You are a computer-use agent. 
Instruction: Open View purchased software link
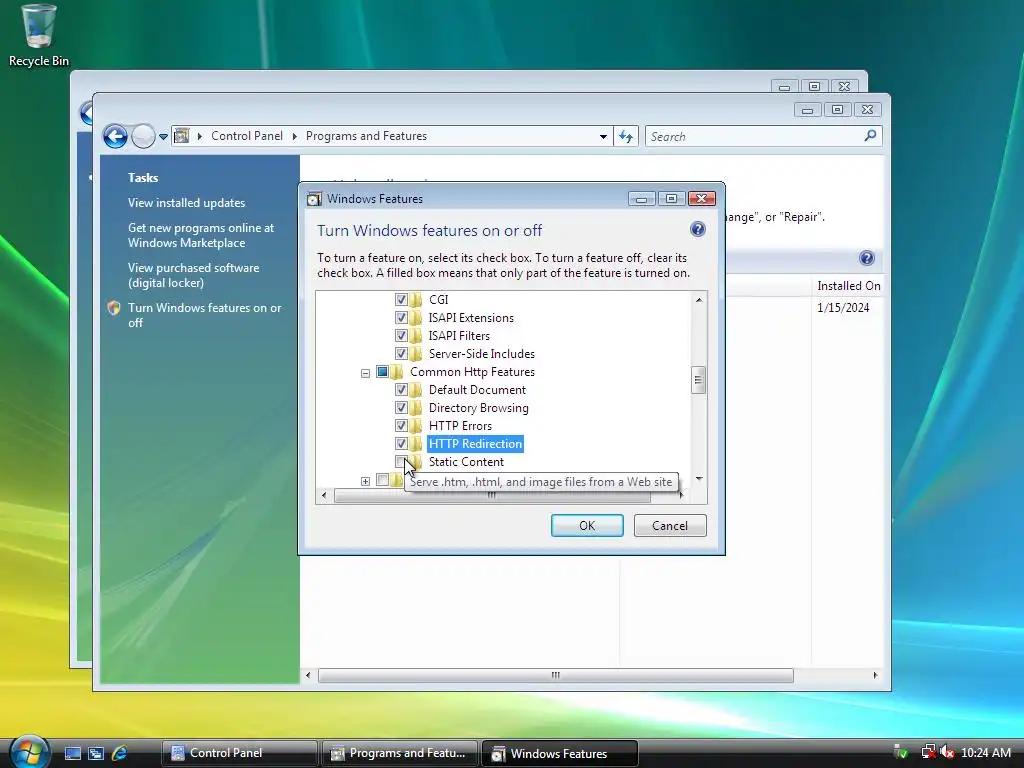[193, 275]
